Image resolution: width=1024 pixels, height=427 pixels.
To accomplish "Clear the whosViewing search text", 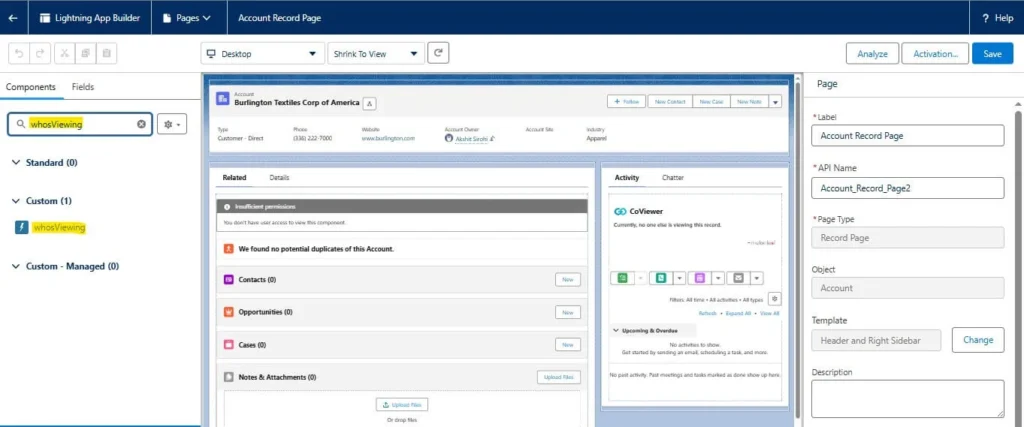I will coord(141,124).
